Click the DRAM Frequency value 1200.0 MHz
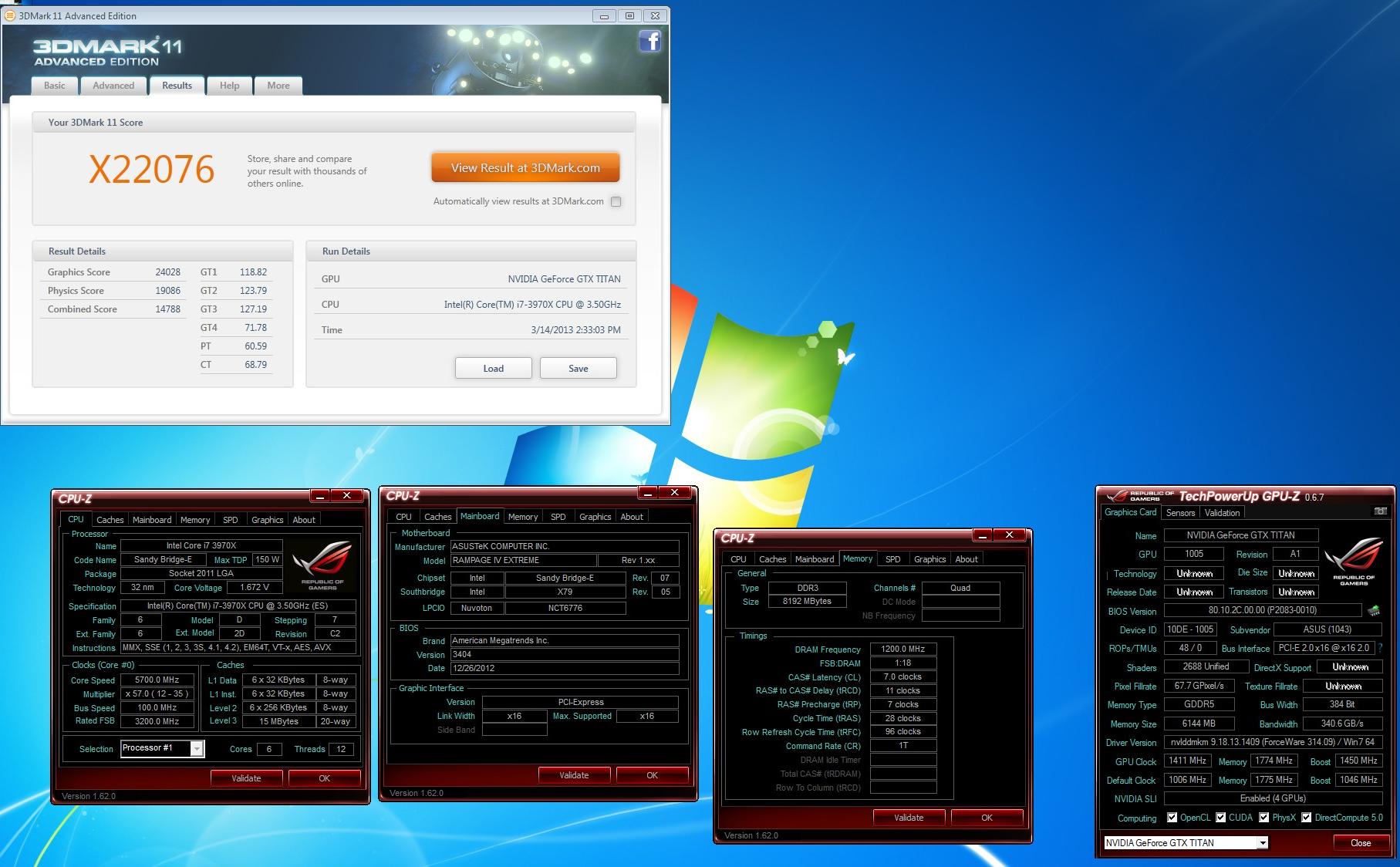 click(x=903, y=649)
